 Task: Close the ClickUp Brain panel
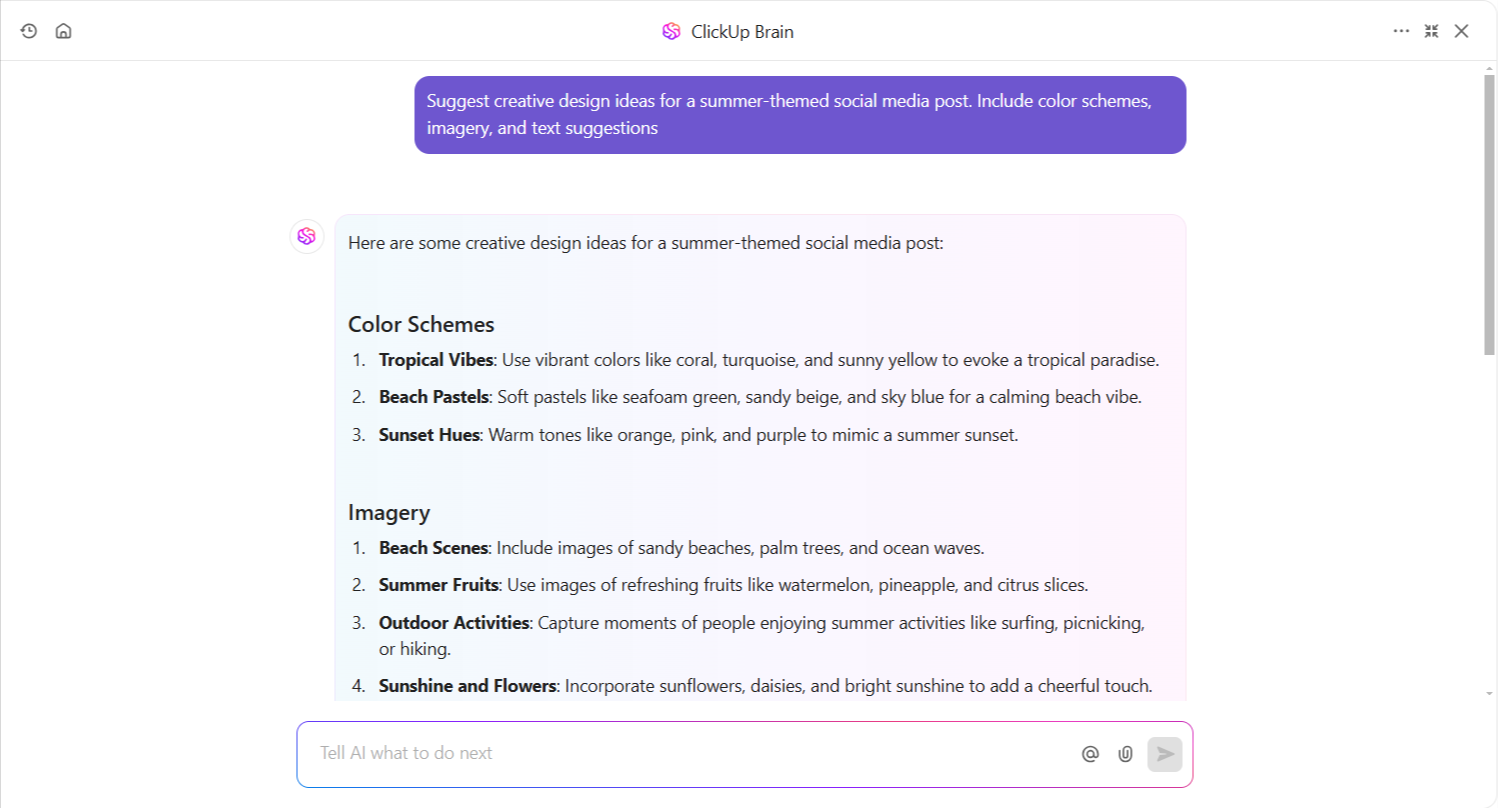tap(1461, 31)
